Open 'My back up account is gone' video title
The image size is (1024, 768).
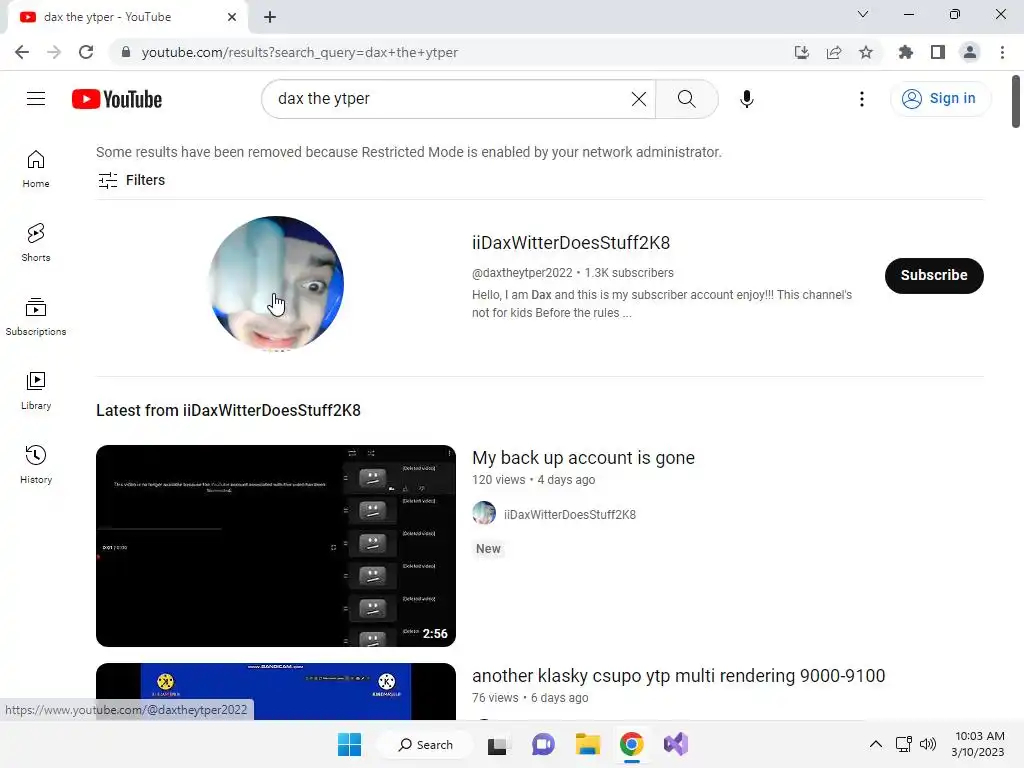583,458
